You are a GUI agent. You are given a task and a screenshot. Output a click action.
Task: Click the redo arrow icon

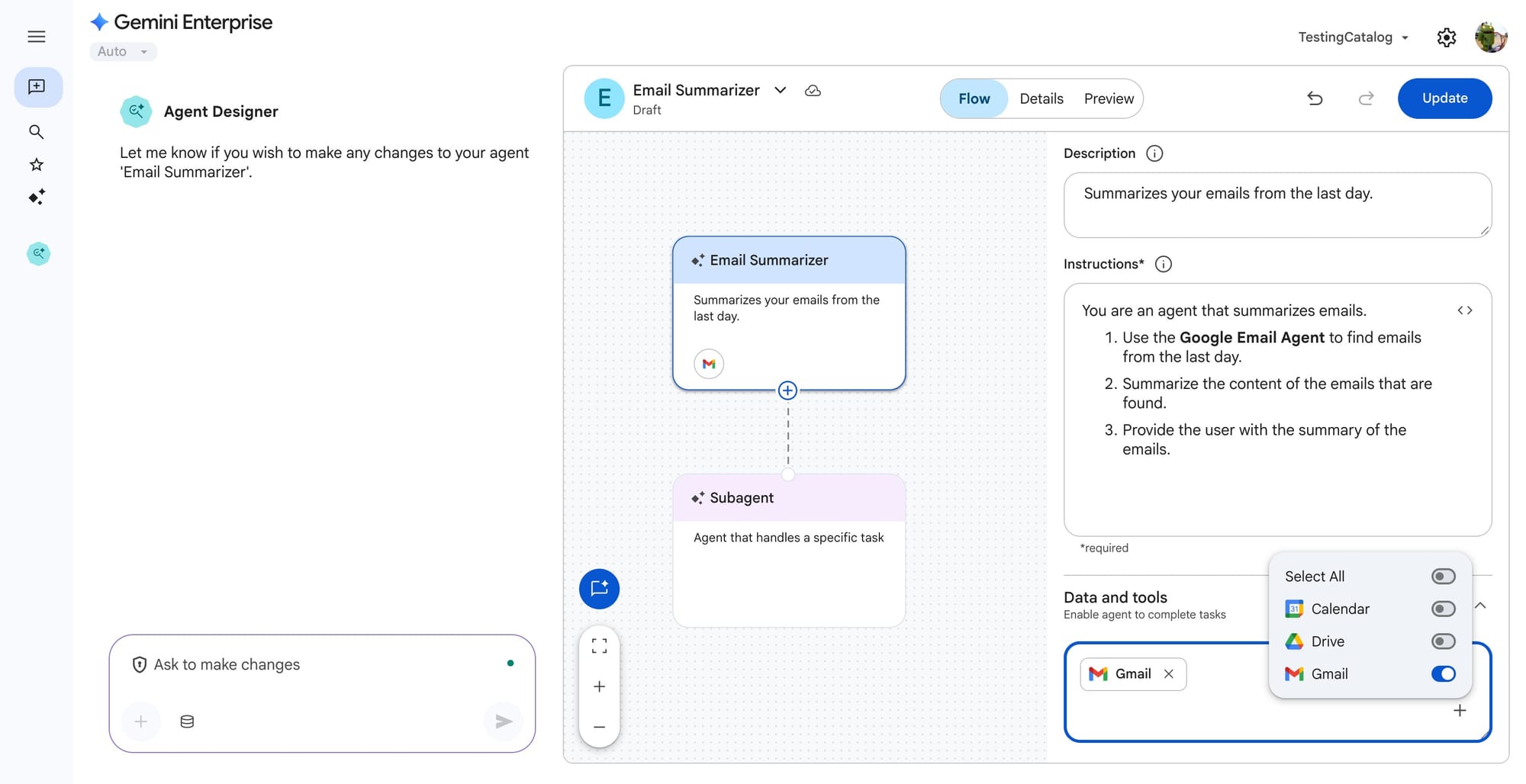(x=1366, y=98)
